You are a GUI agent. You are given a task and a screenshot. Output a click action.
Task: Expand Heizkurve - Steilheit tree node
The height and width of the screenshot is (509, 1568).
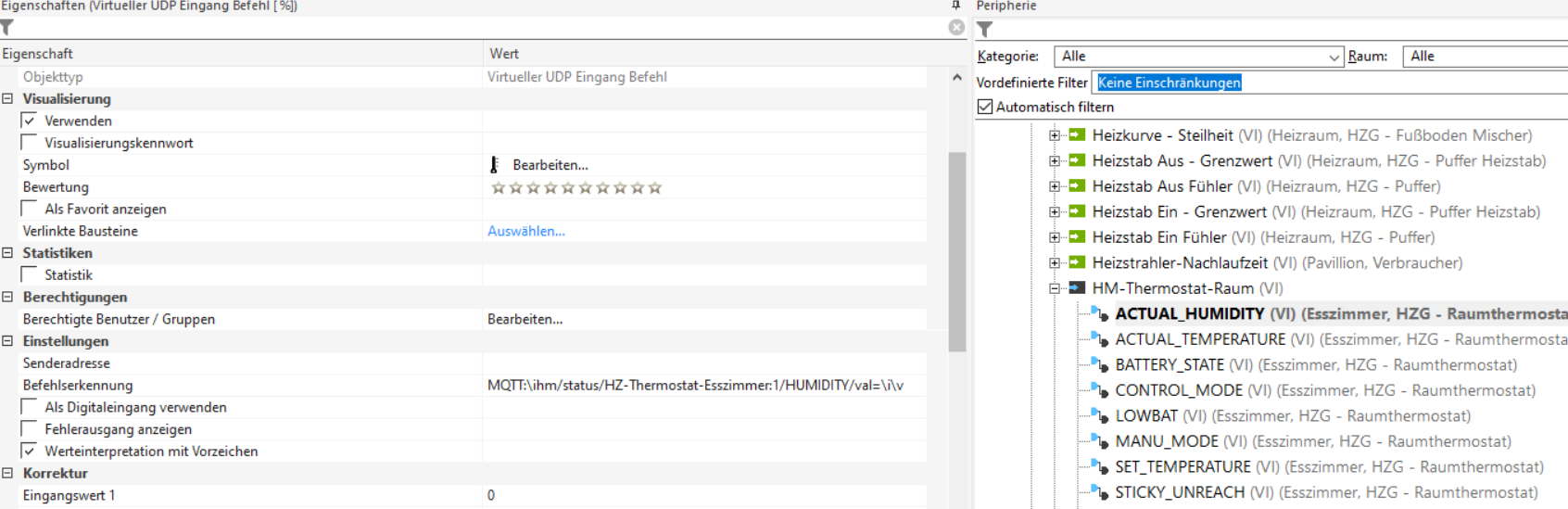[1055, 135]
